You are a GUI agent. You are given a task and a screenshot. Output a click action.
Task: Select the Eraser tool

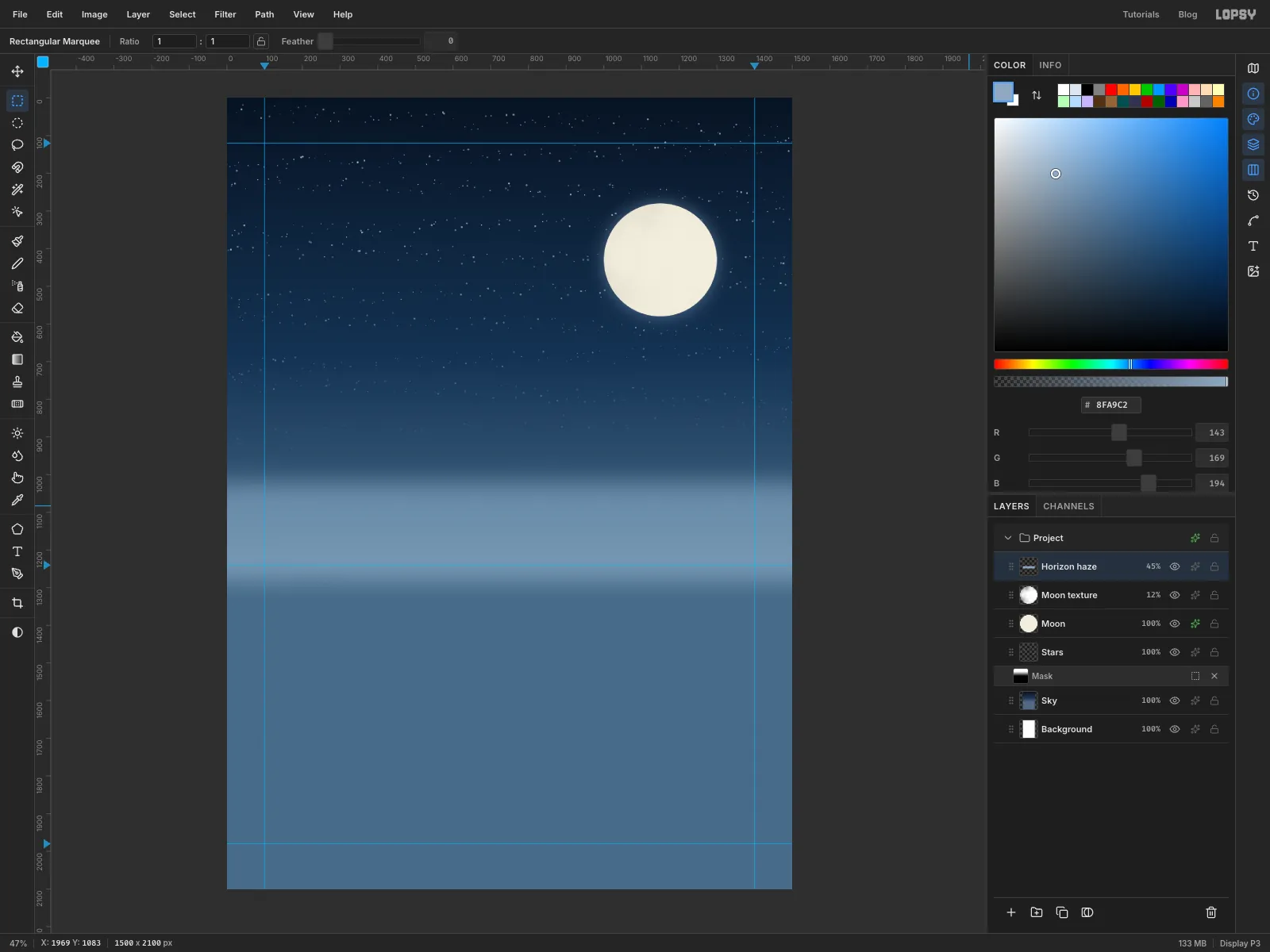[17, 308]
